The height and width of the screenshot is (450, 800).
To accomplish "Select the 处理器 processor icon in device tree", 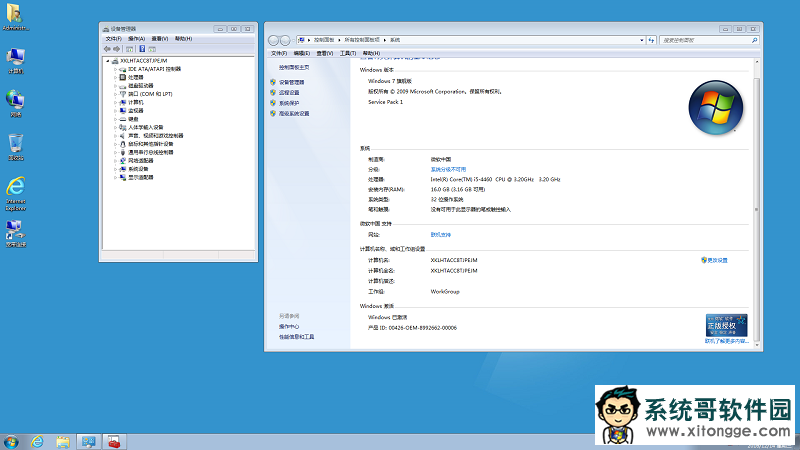I will click(122, 77).
